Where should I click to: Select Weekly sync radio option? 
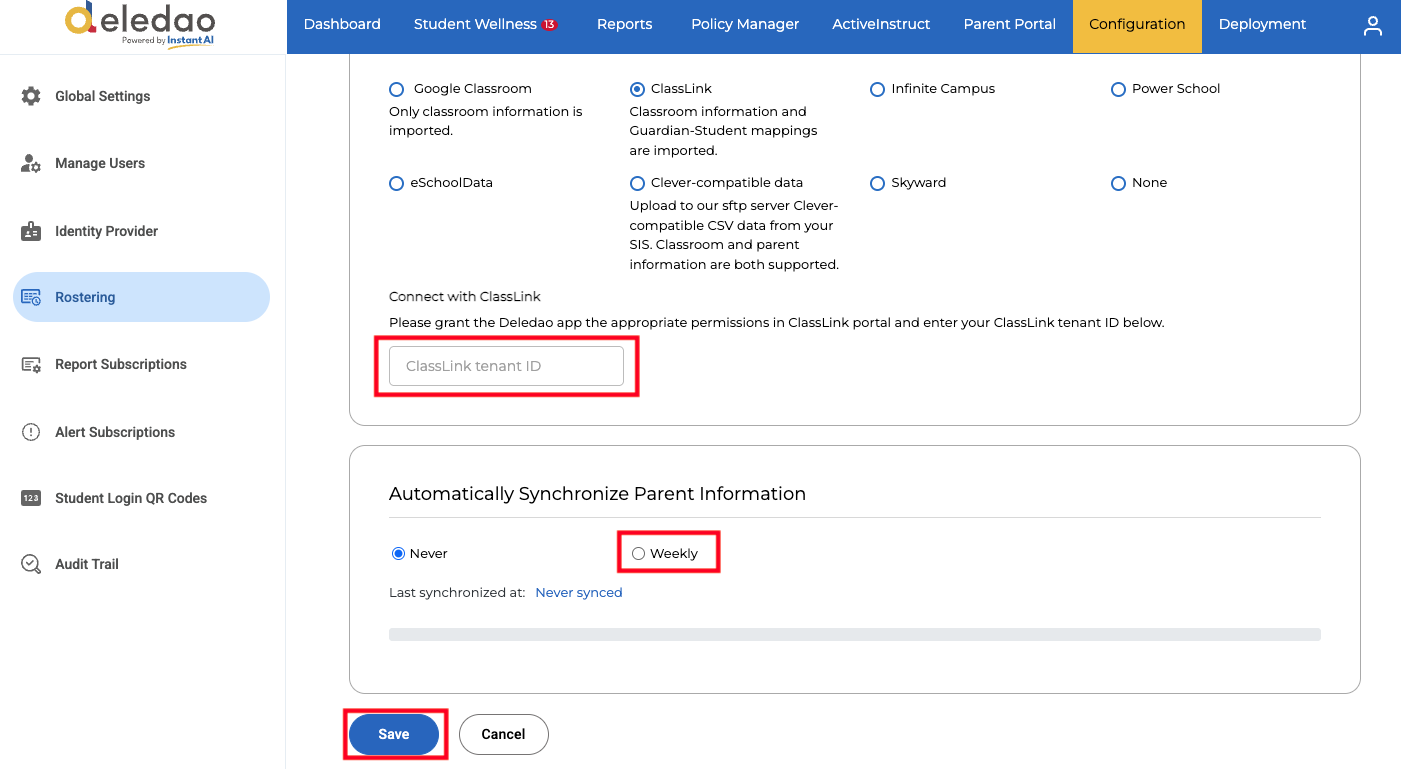(x=638, y=553)
